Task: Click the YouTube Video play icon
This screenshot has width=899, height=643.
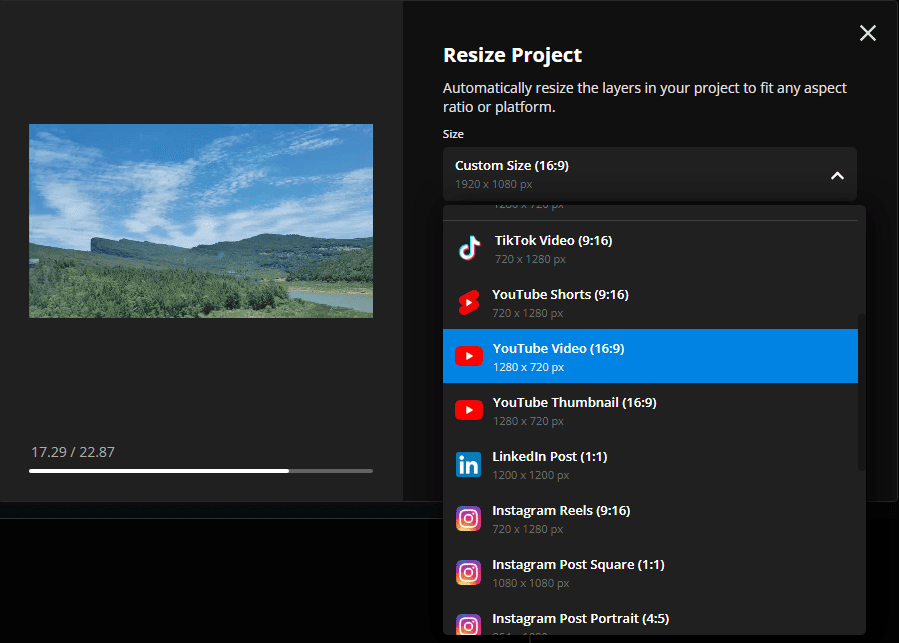Action: 468,356
